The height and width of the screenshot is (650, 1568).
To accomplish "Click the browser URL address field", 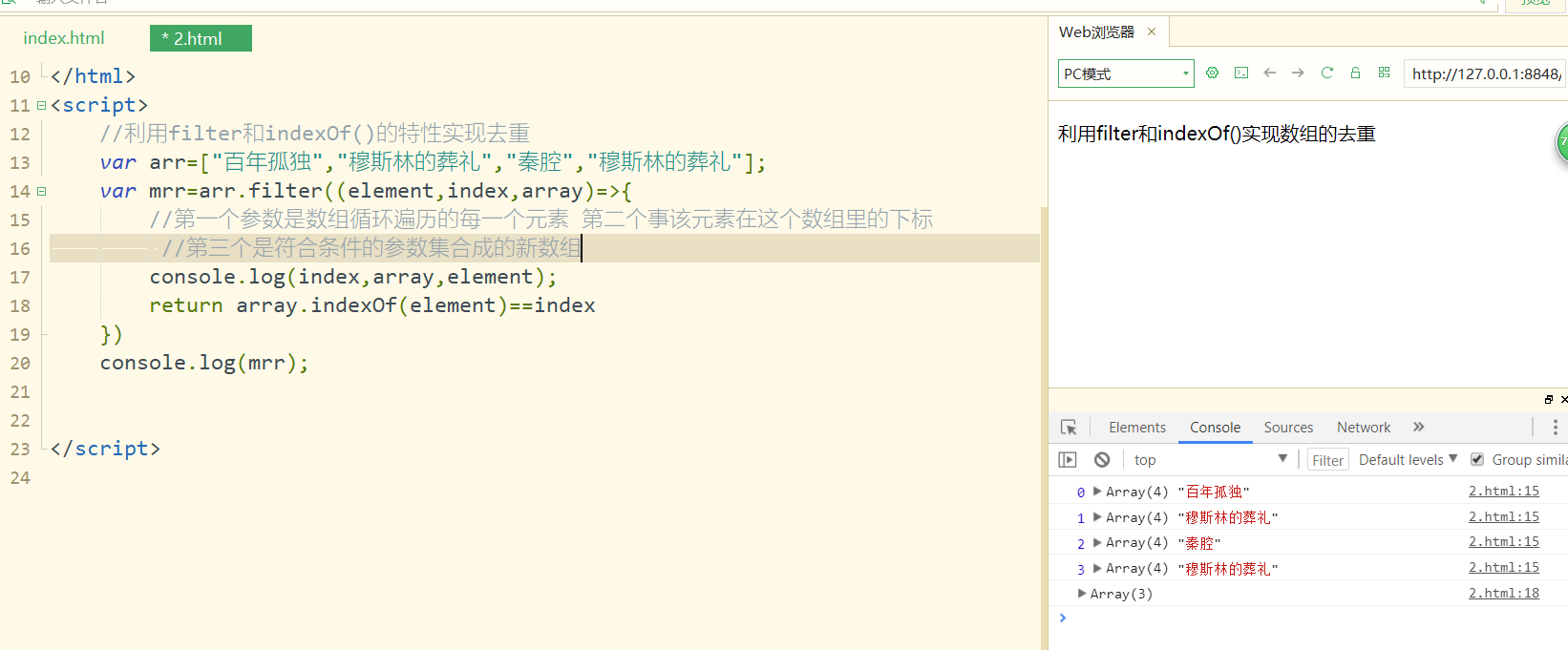I will point(1485,73).
